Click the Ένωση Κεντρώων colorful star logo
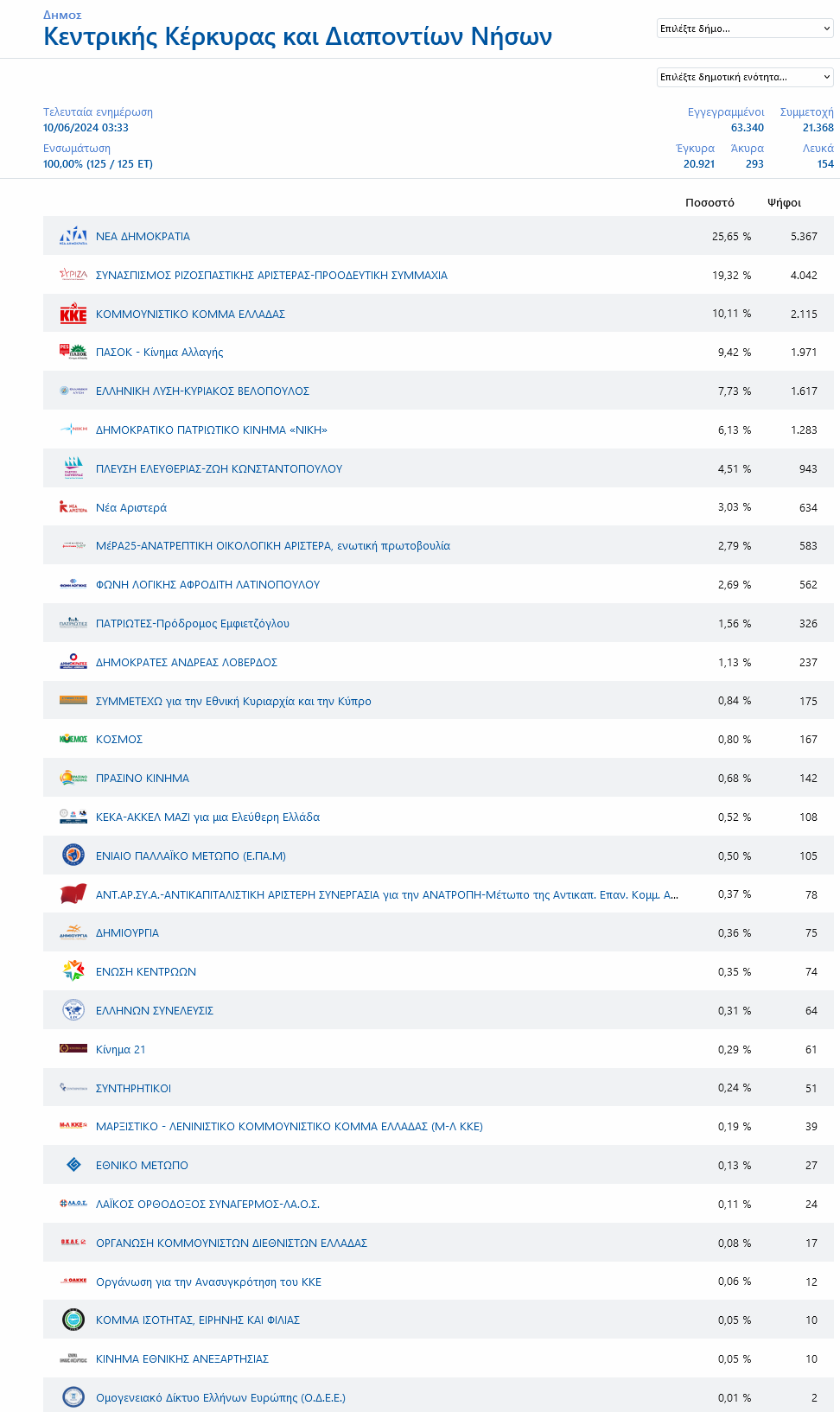840x1412 pixels. (73, 971)
